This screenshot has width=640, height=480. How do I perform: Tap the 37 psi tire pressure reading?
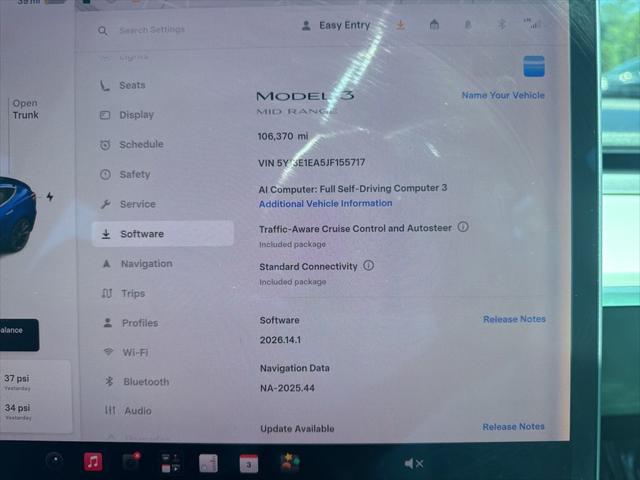click(x=17, y=379)
